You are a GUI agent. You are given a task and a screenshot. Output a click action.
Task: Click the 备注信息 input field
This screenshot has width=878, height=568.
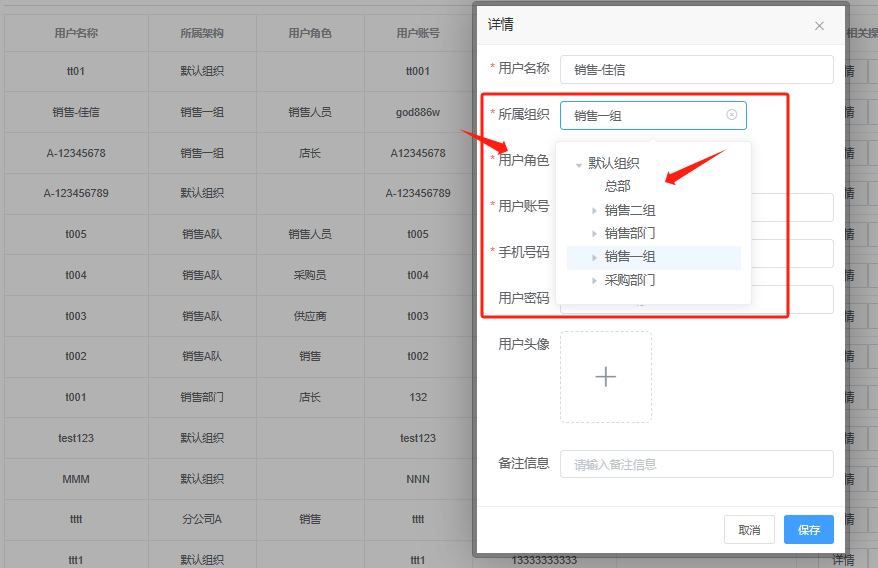coord(696,464)
